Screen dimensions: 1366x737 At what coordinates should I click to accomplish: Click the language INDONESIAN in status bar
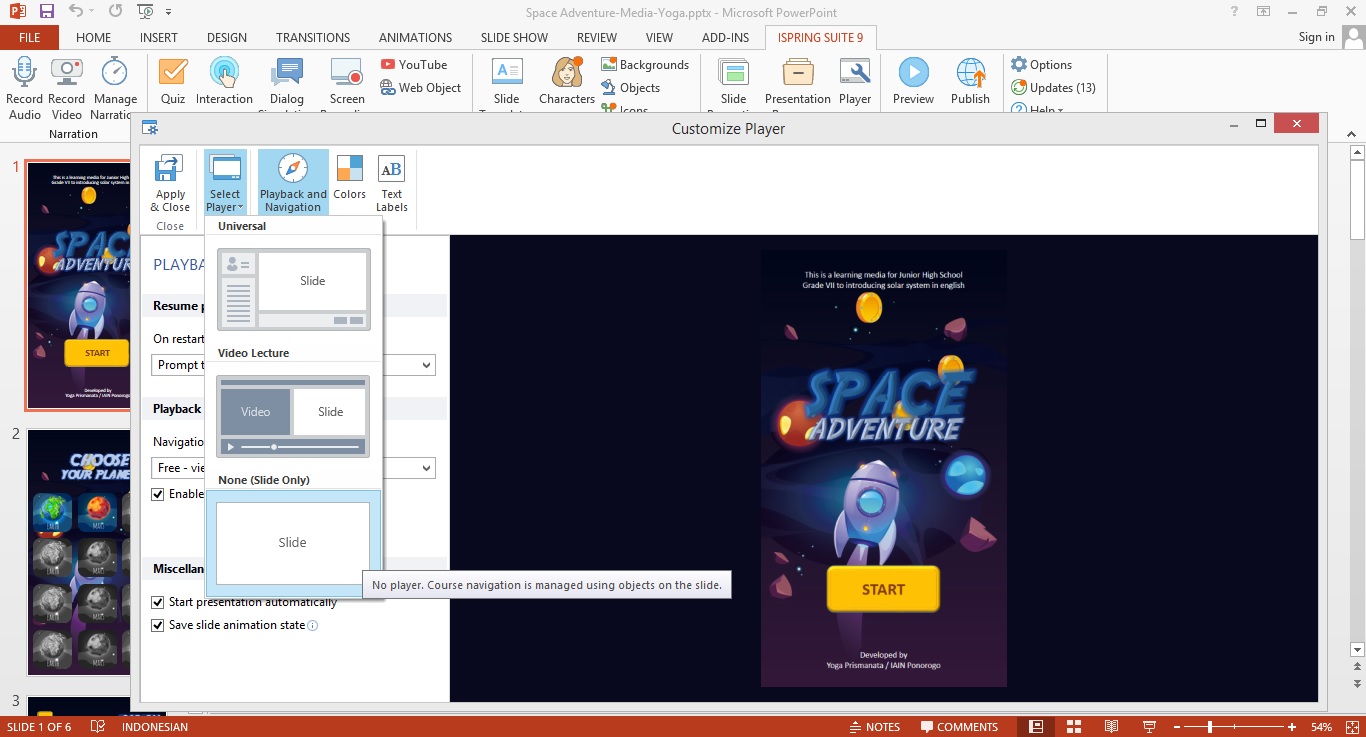pos(155,727)
